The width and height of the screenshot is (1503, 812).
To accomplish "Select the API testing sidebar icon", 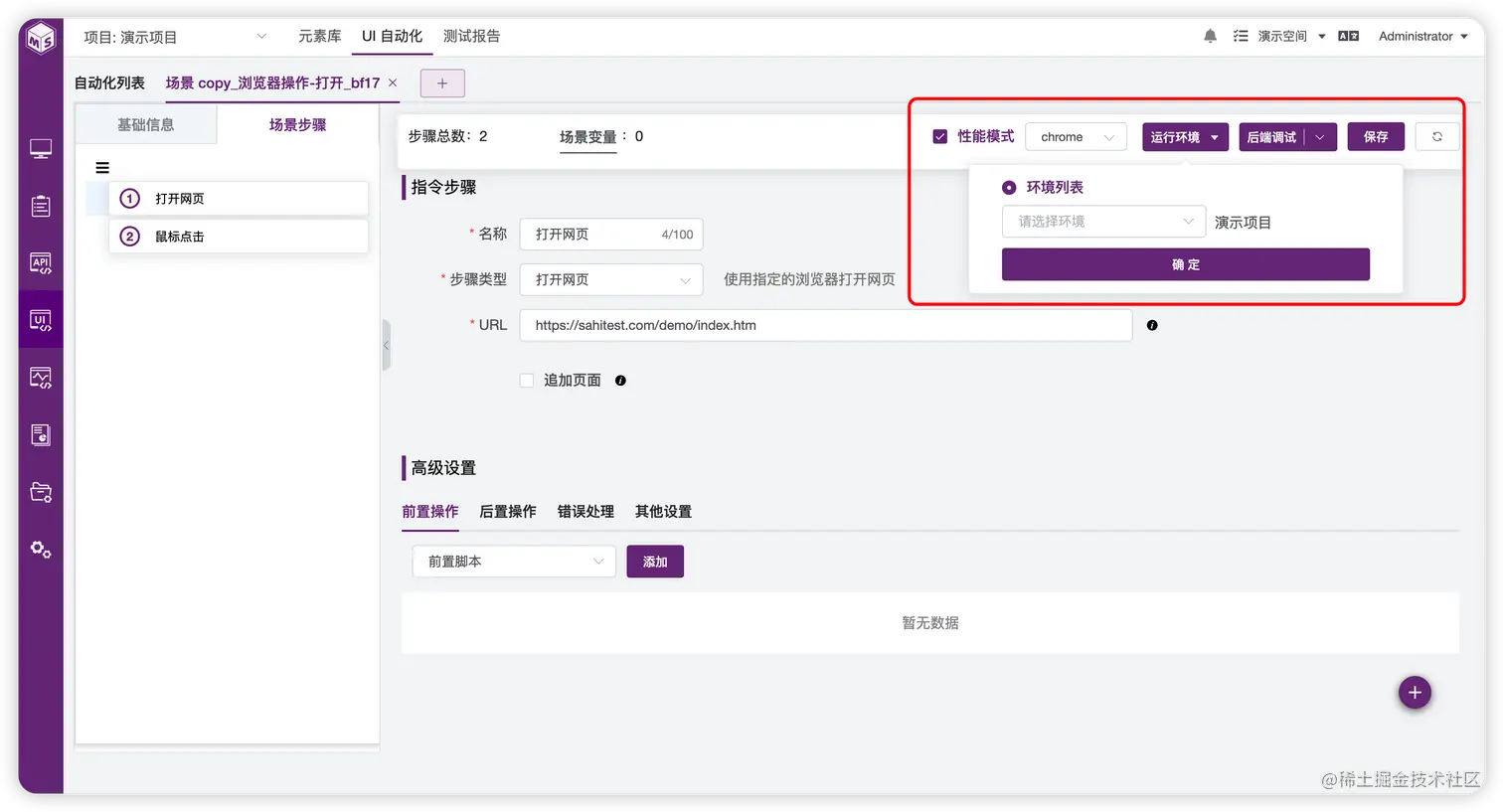I will coord(40,263).
